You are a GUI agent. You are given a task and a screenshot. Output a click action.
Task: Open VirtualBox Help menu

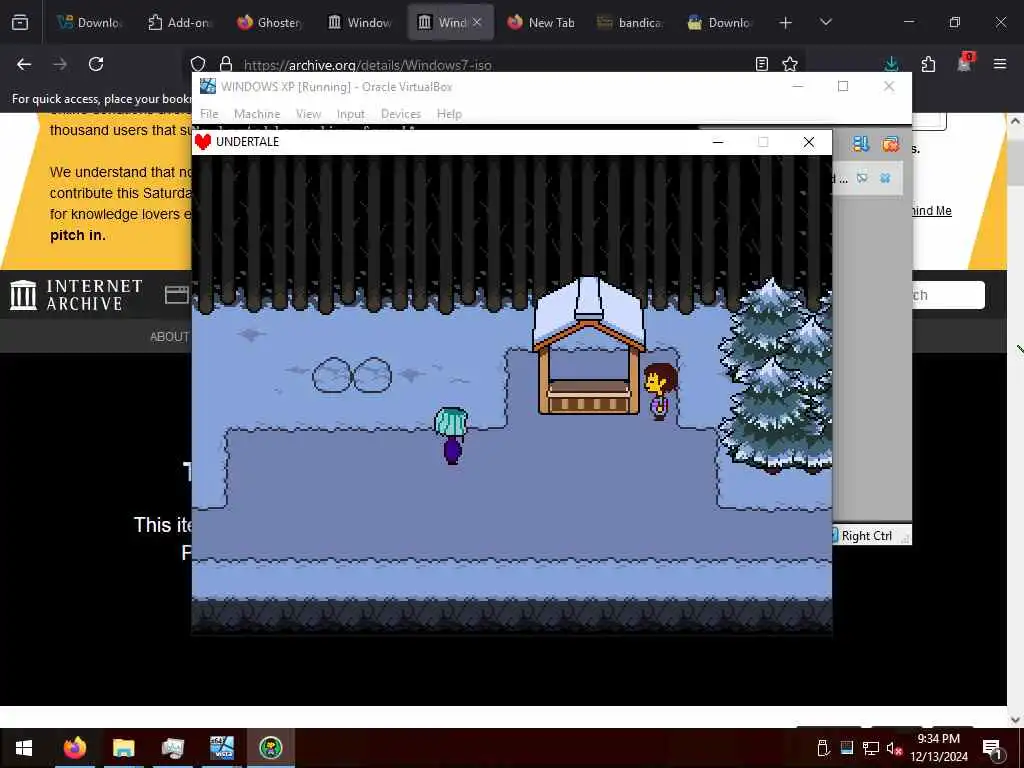(x=449, y=114)
